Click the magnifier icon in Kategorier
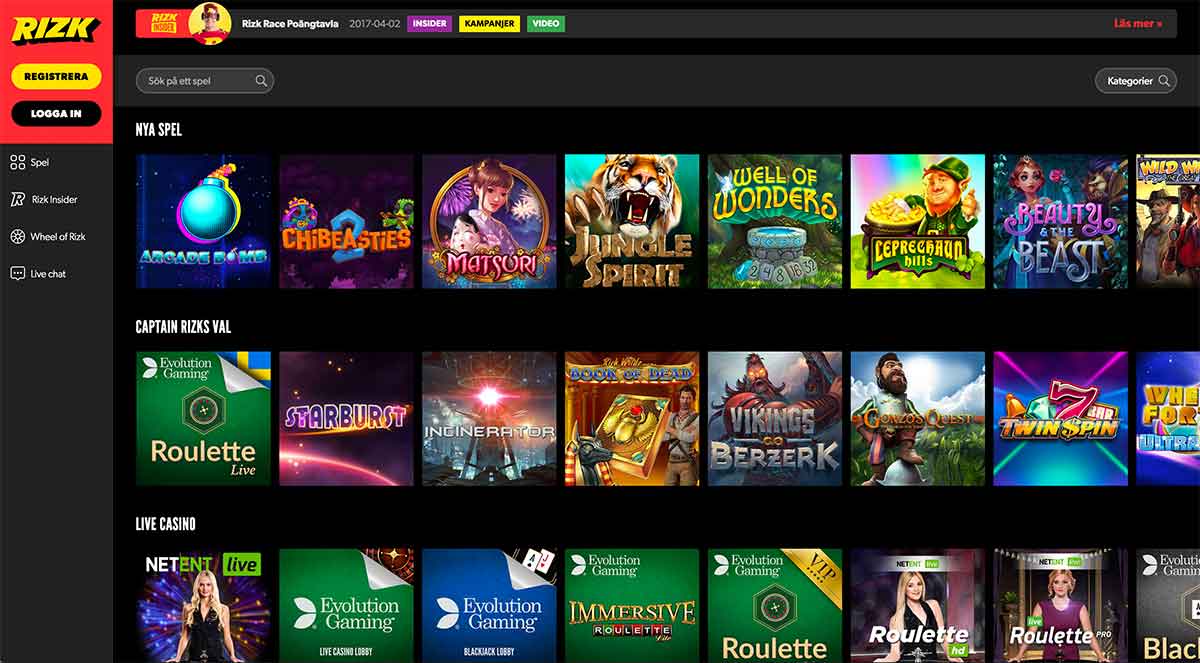This screenshot has width=1200, height=663. tap(1164, 81)
